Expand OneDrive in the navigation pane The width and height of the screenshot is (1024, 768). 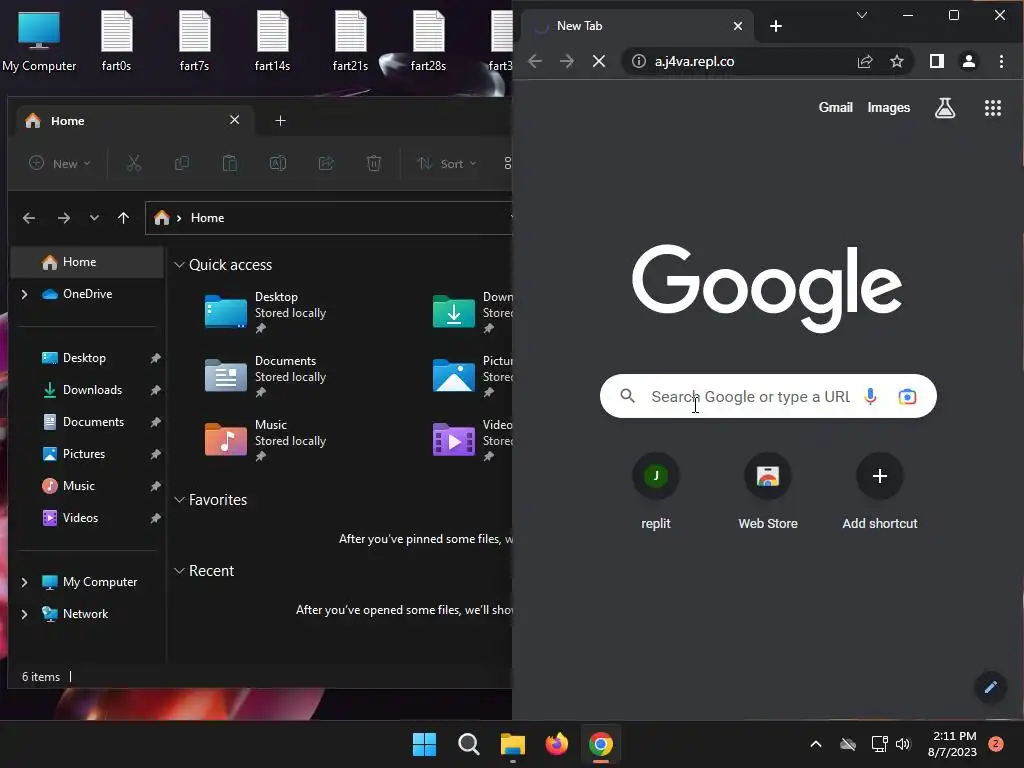tap(25, 295)
